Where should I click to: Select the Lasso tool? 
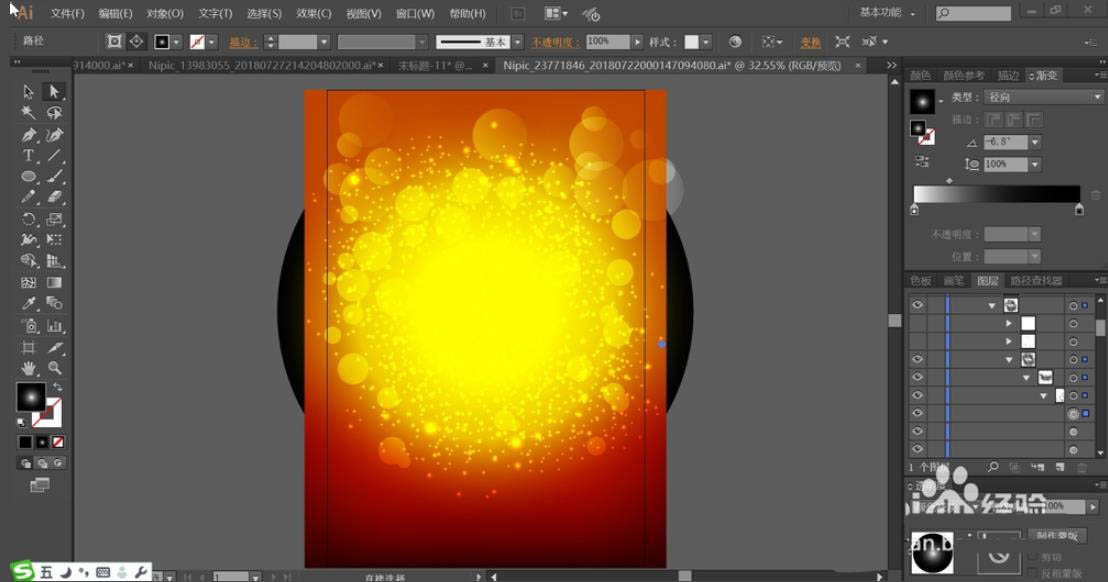tap(54, 113)
